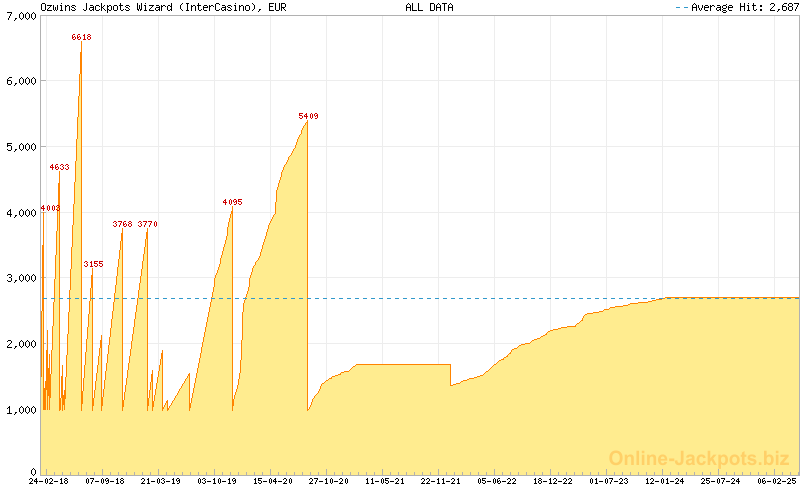Image resolution: width=800 pixels, height=490 pixels.
Task: Select the 4095 peak label
Action: tap(232, 202)
